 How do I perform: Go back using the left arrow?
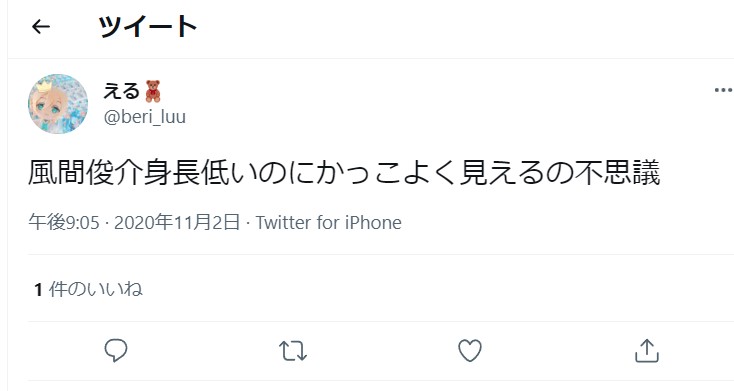[x=41, y=27]
